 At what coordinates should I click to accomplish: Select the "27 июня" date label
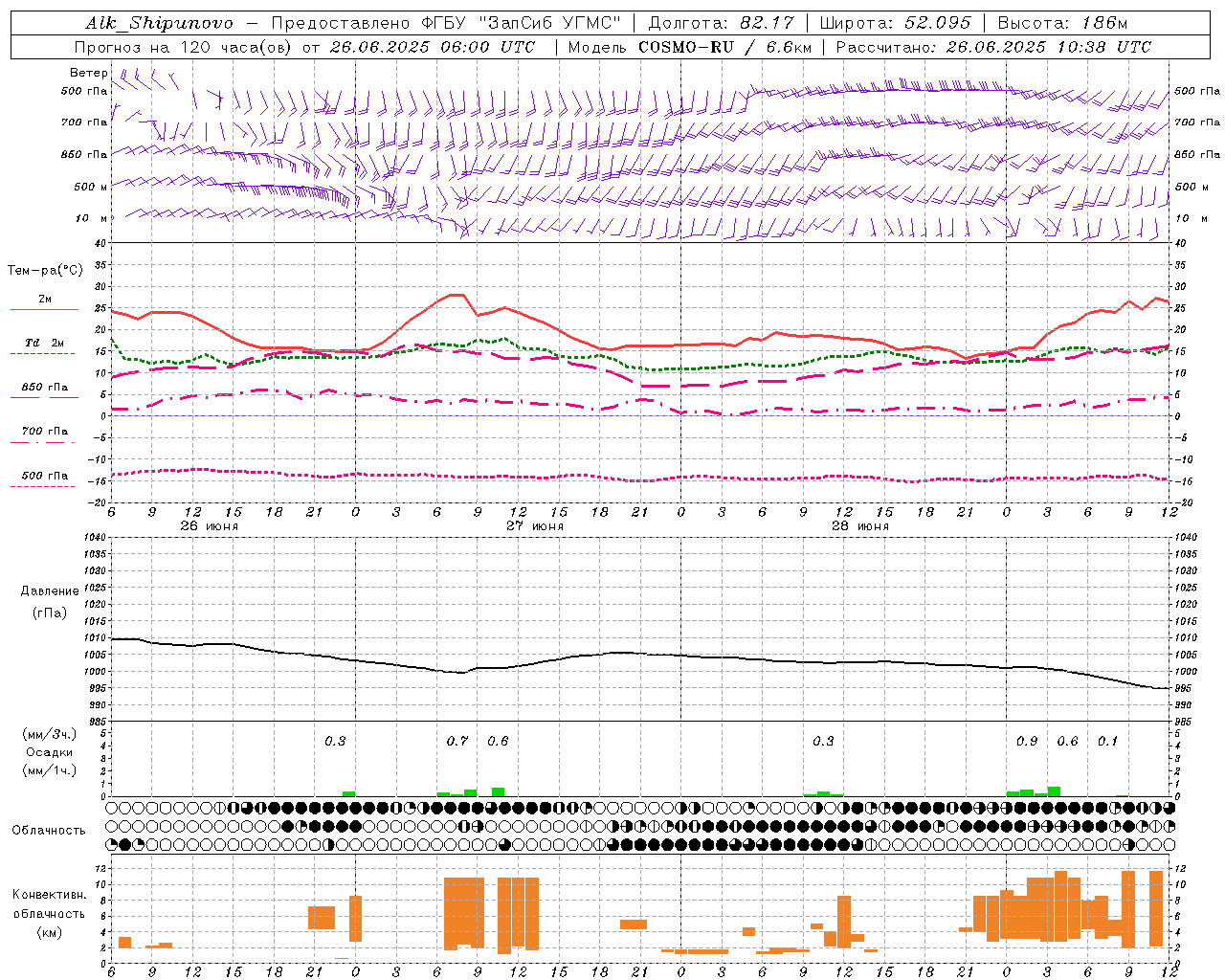tap(535, 526)
